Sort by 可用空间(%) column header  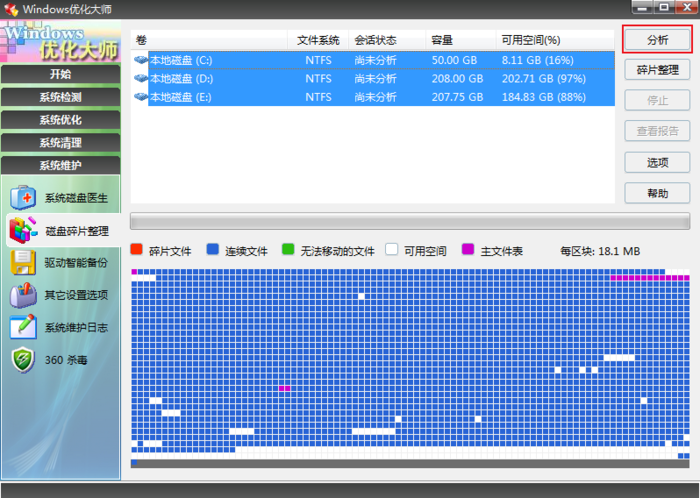click(530, 40)
